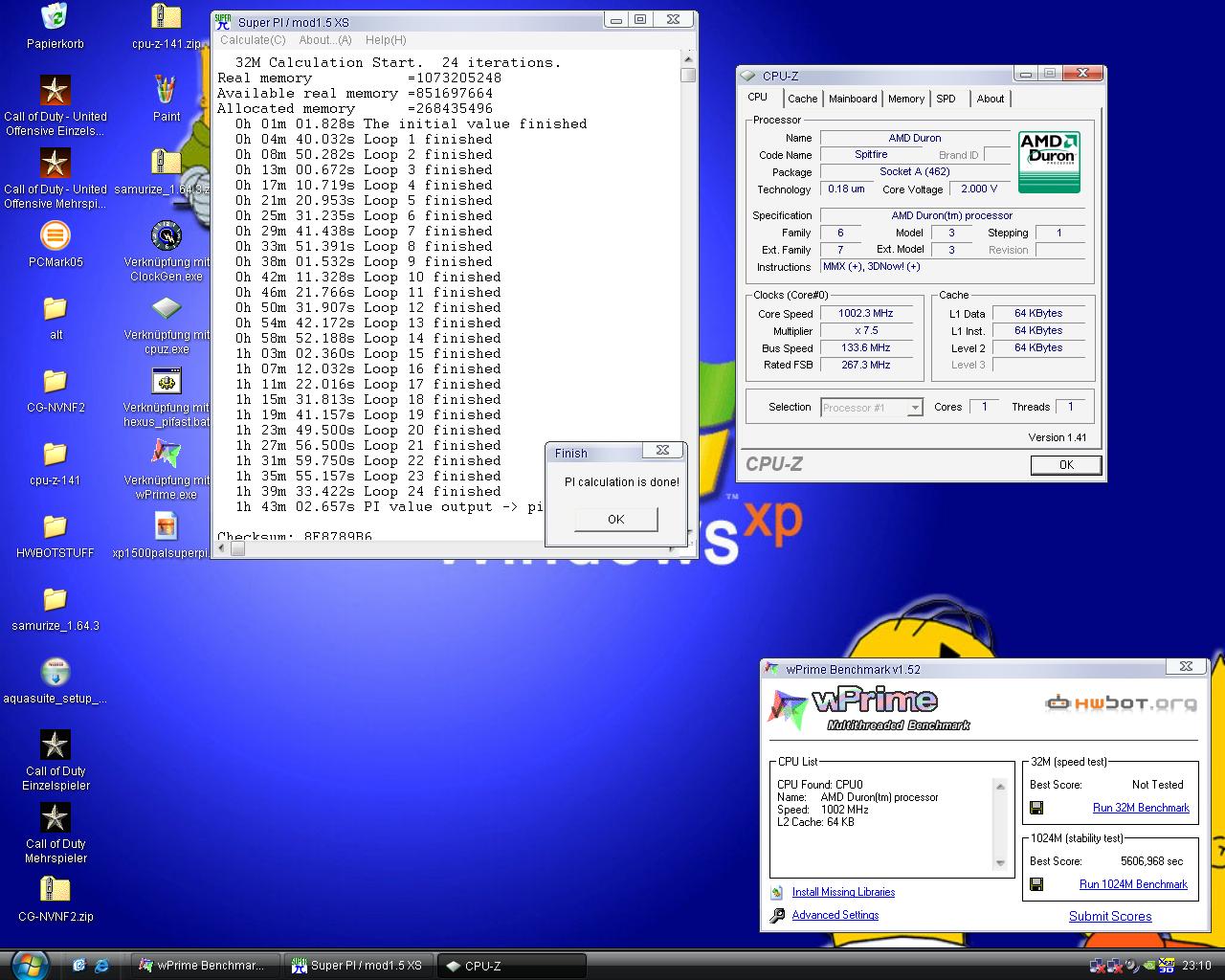
Task: Click the Bus Speed value 133.6 MHz
Action: point(865,347)
